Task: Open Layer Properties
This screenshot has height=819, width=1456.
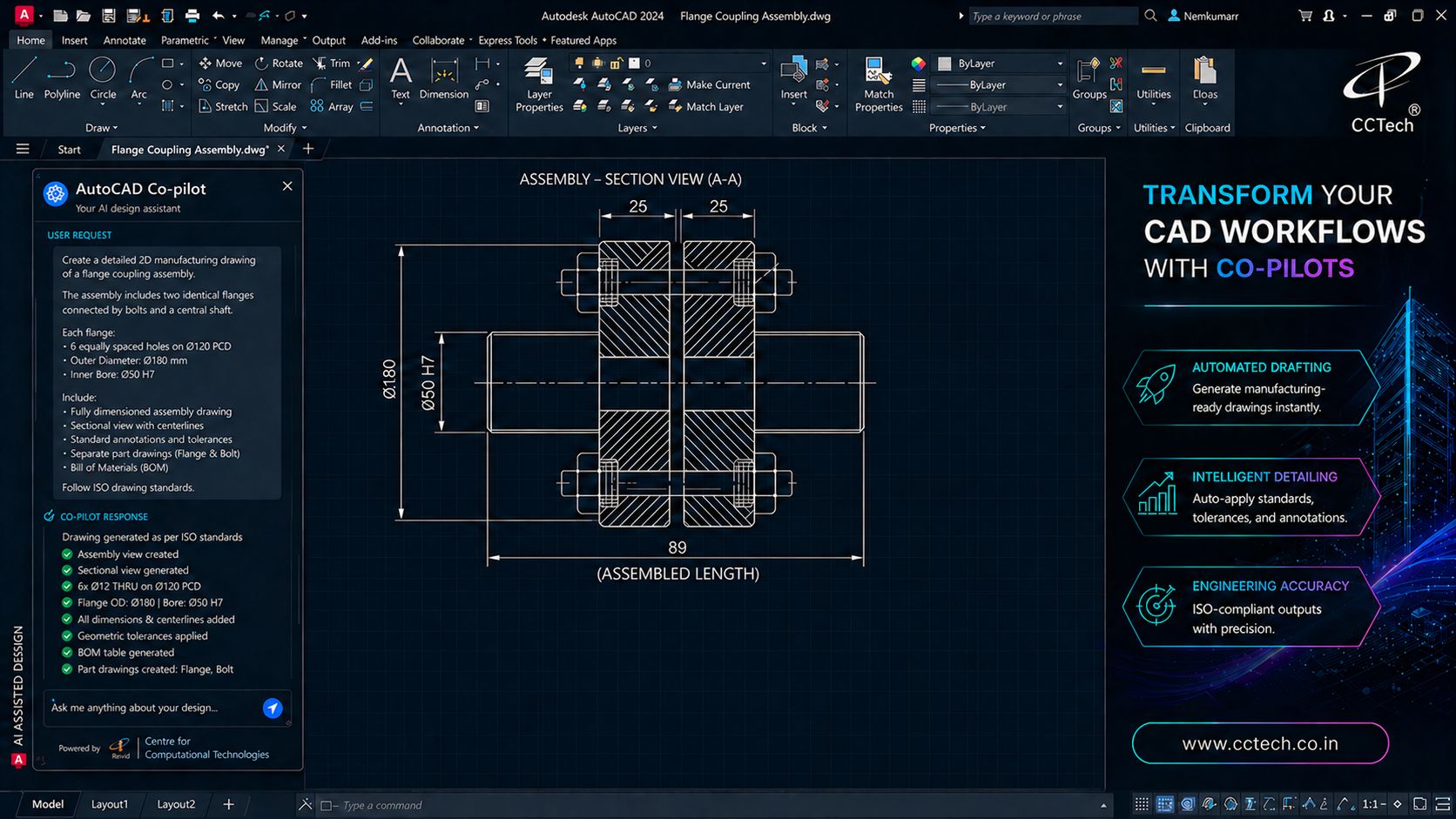Action: (x=539, y=84)
